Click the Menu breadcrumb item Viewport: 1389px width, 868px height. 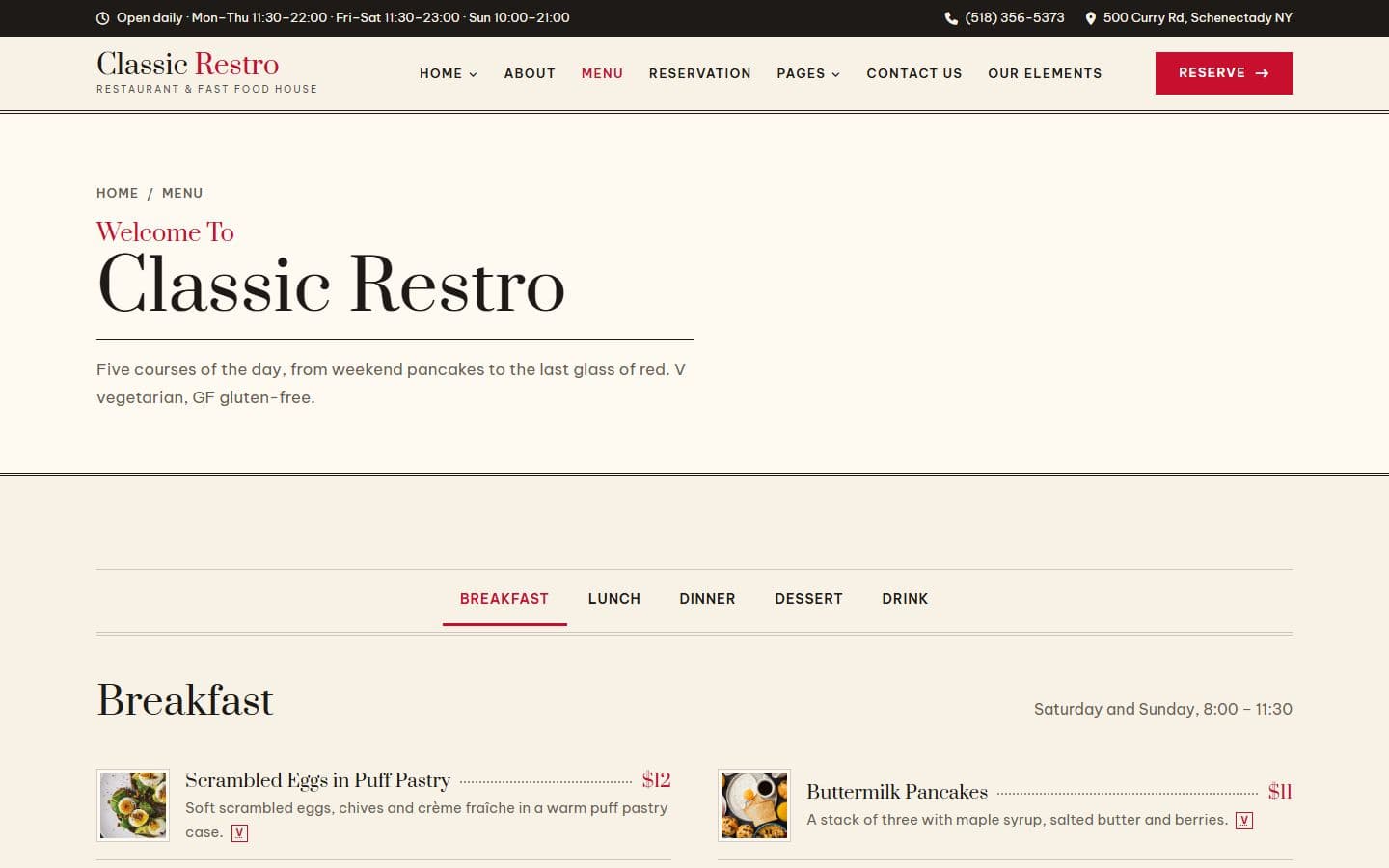click(182, 193)
